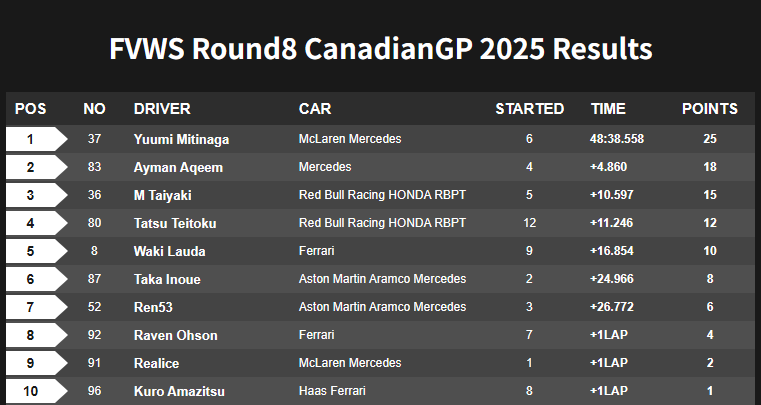Click driver name Waki Lauda
Viewport: 761px width, 405px height.
coord(169,252)
